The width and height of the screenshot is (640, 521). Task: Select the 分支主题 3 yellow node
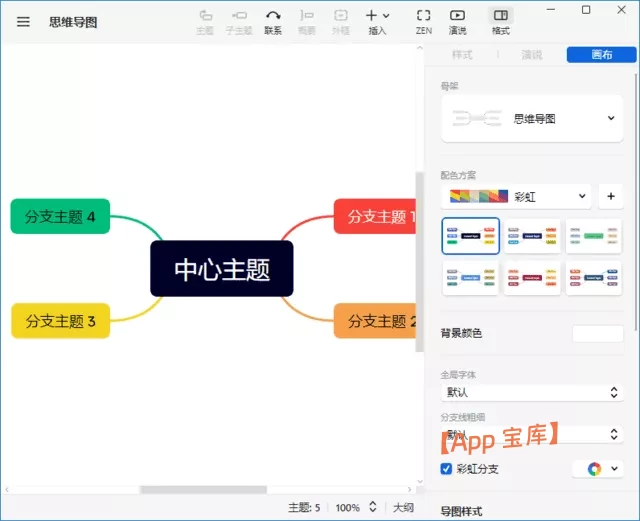pyautogui.click(x=60, y=321)
